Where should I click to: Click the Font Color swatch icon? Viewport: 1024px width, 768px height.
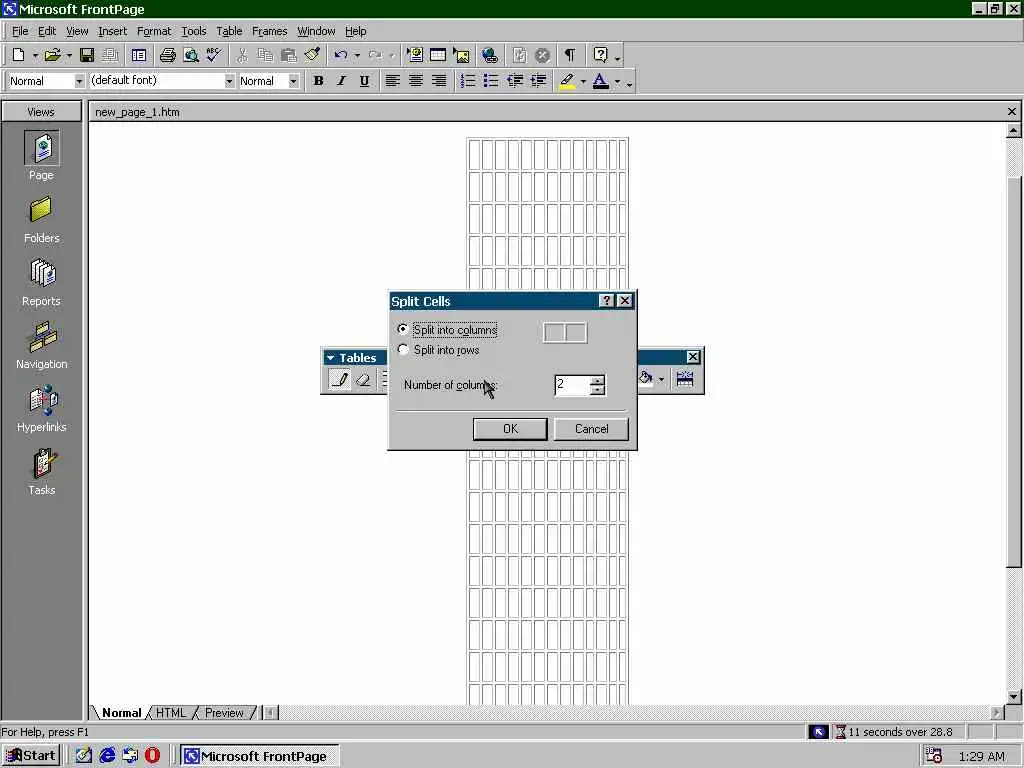click(x=601, y=81)
